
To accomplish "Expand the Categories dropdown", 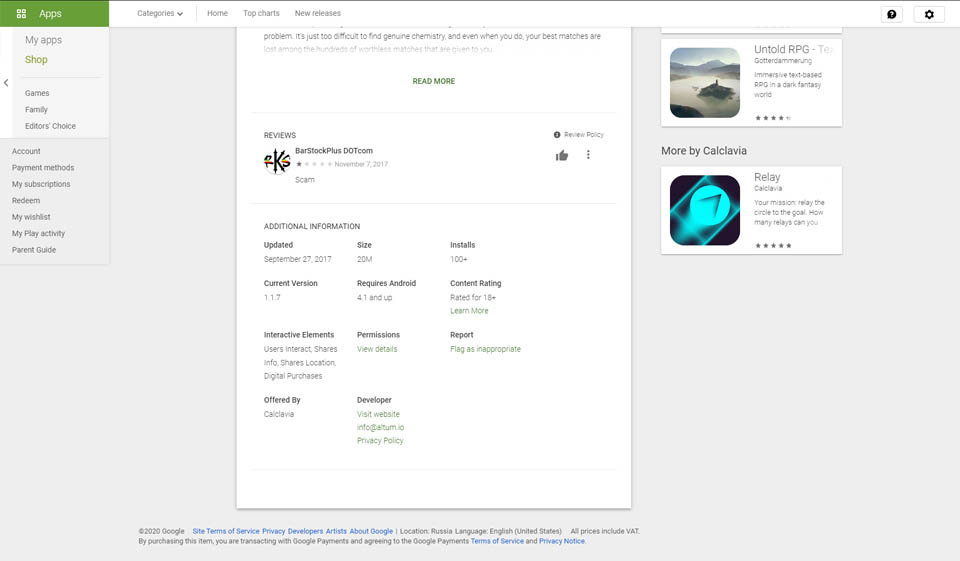I will (160, 14).
